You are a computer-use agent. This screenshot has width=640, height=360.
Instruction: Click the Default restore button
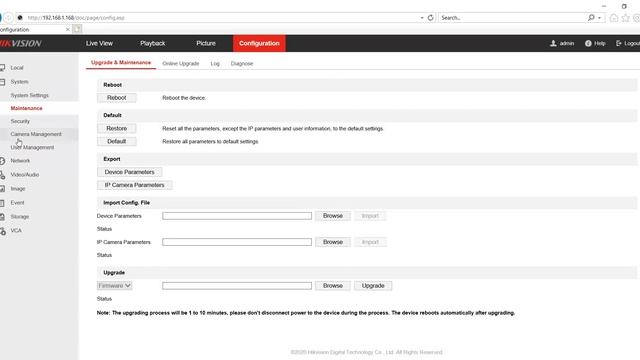[116, 141]
